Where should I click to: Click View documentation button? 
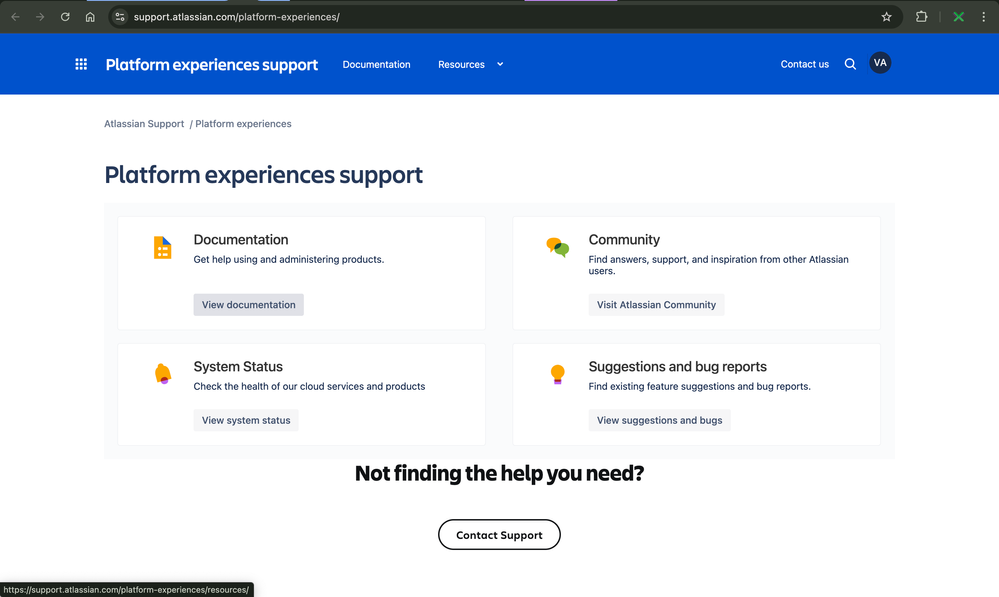pos(248,305)
